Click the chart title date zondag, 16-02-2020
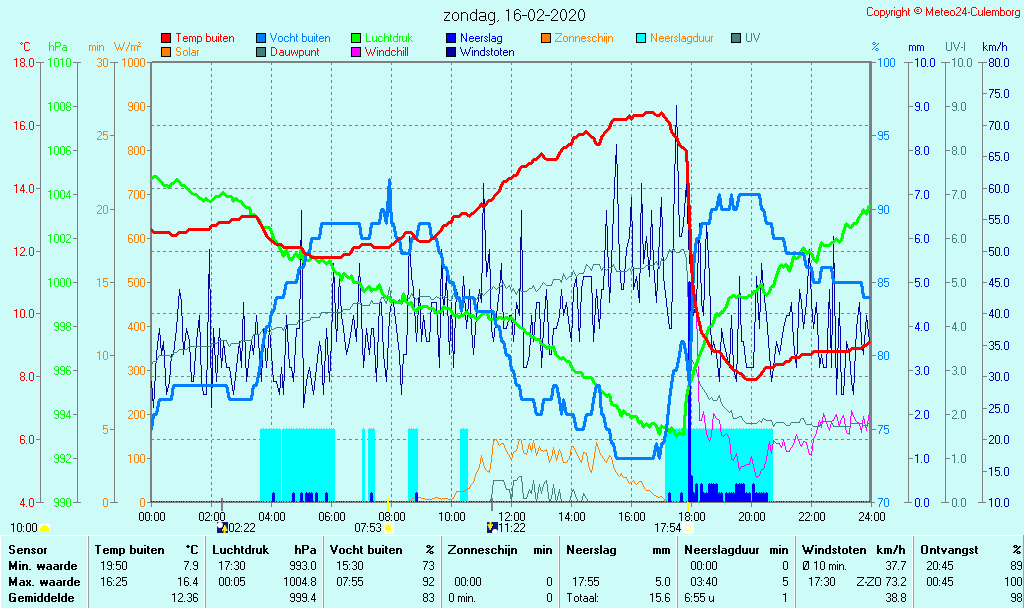This screenshot has height=608, width=1026. click(514, 15)
